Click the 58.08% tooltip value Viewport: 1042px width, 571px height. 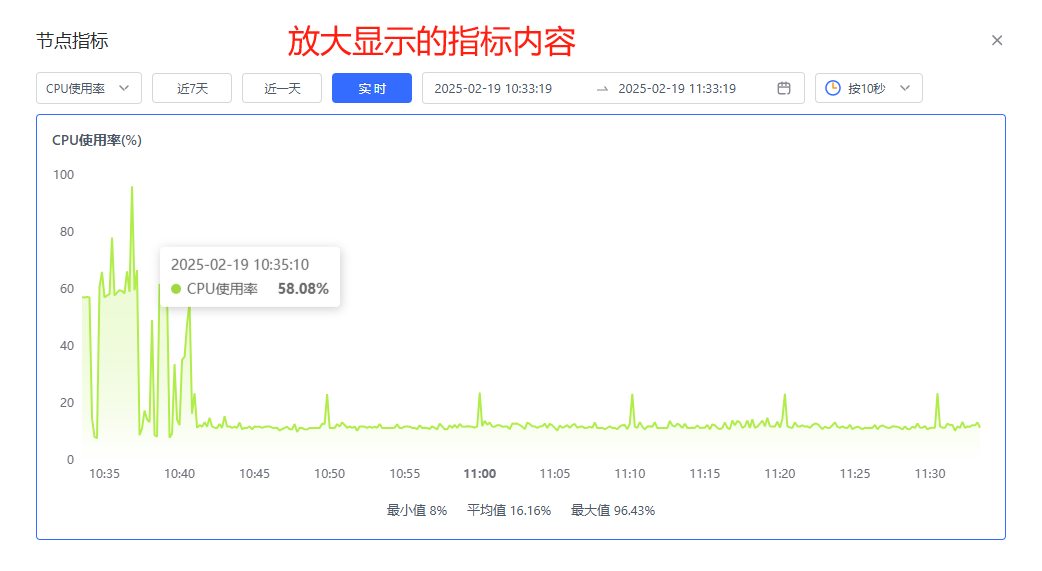point(303,288)
